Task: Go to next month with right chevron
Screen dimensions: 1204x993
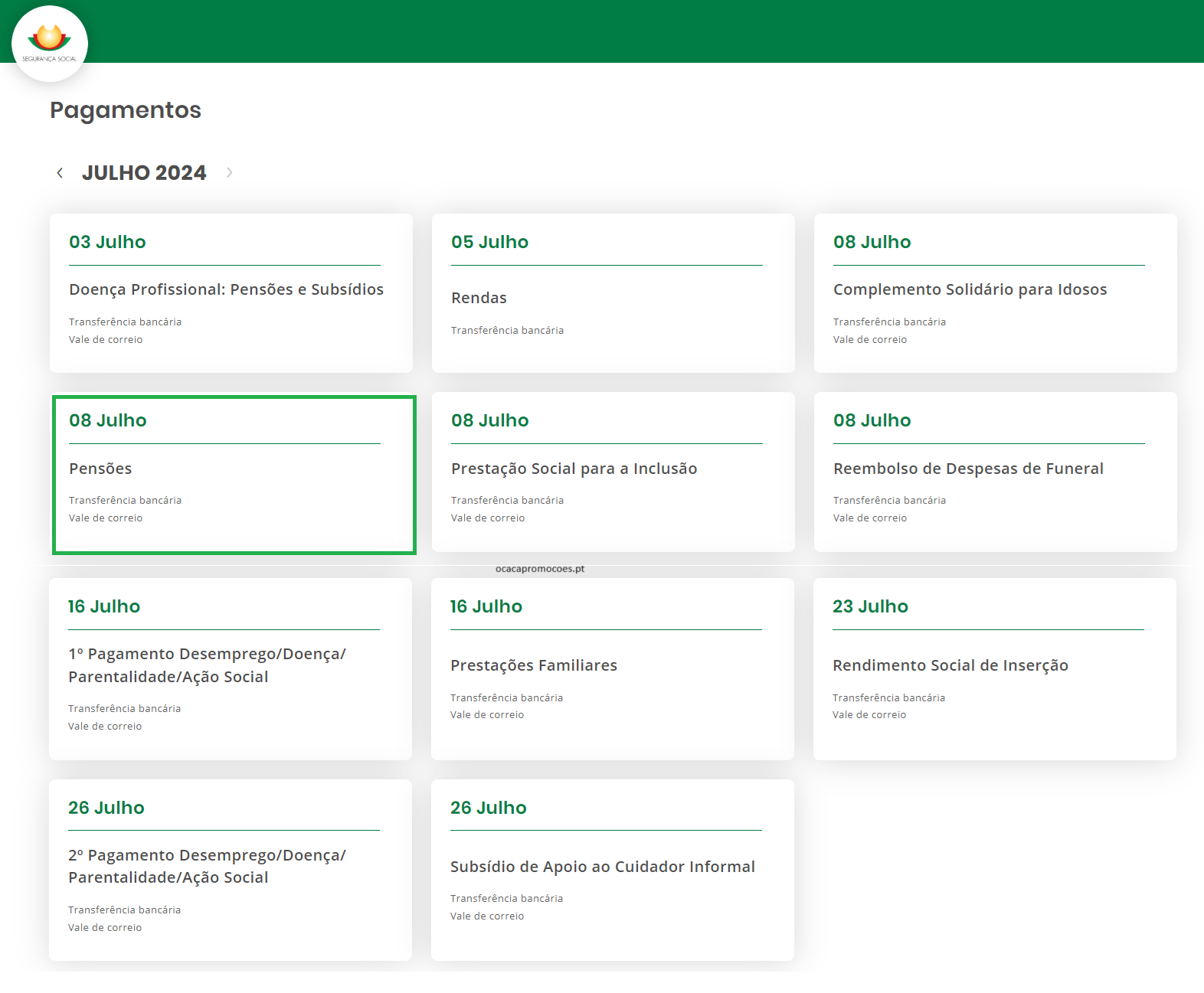Action: coord(229,173)
